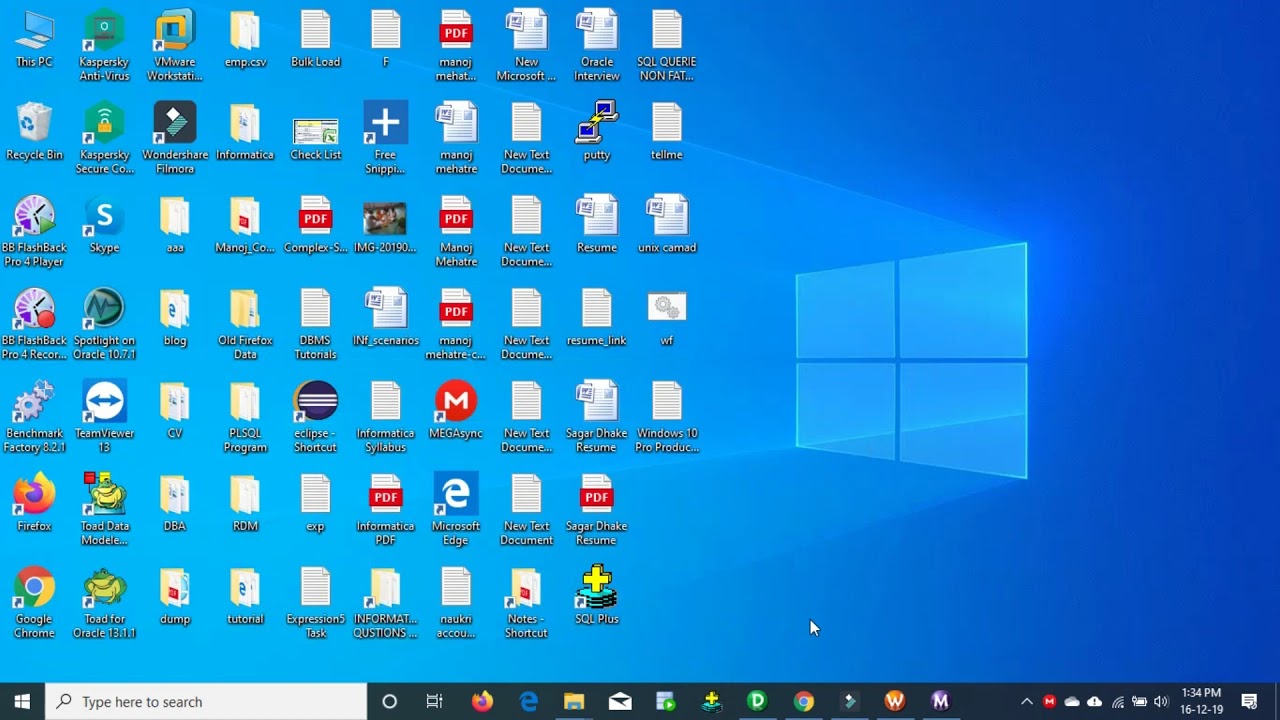The image size is (1280, 720).
Task: Open the emp.csv folder icon
Action: click(245, 40)
